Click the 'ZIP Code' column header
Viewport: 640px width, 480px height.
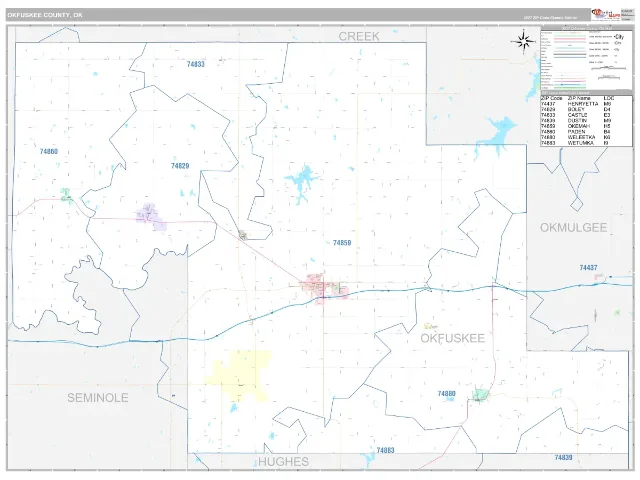551,98
